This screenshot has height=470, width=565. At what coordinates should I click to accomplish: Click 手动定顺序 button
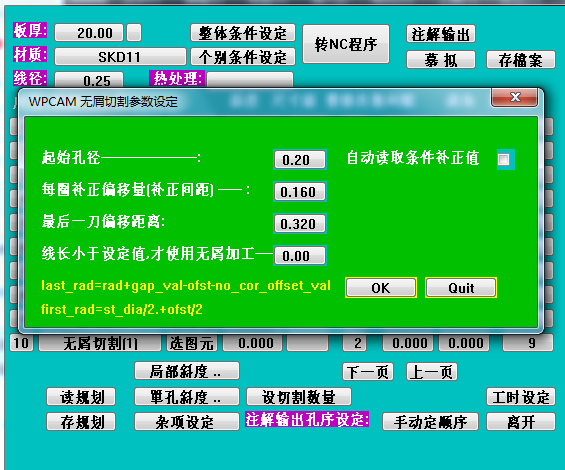(x=430, y=422)
